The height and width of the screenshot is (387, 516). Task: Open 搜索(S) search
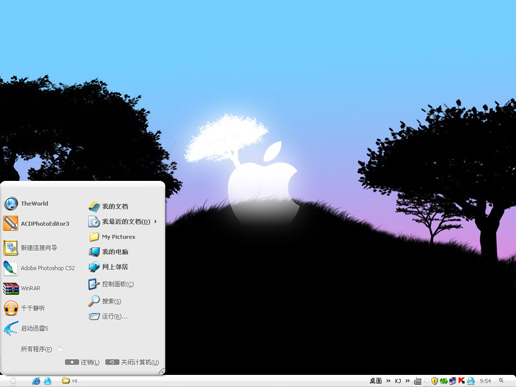pos(105,301)
